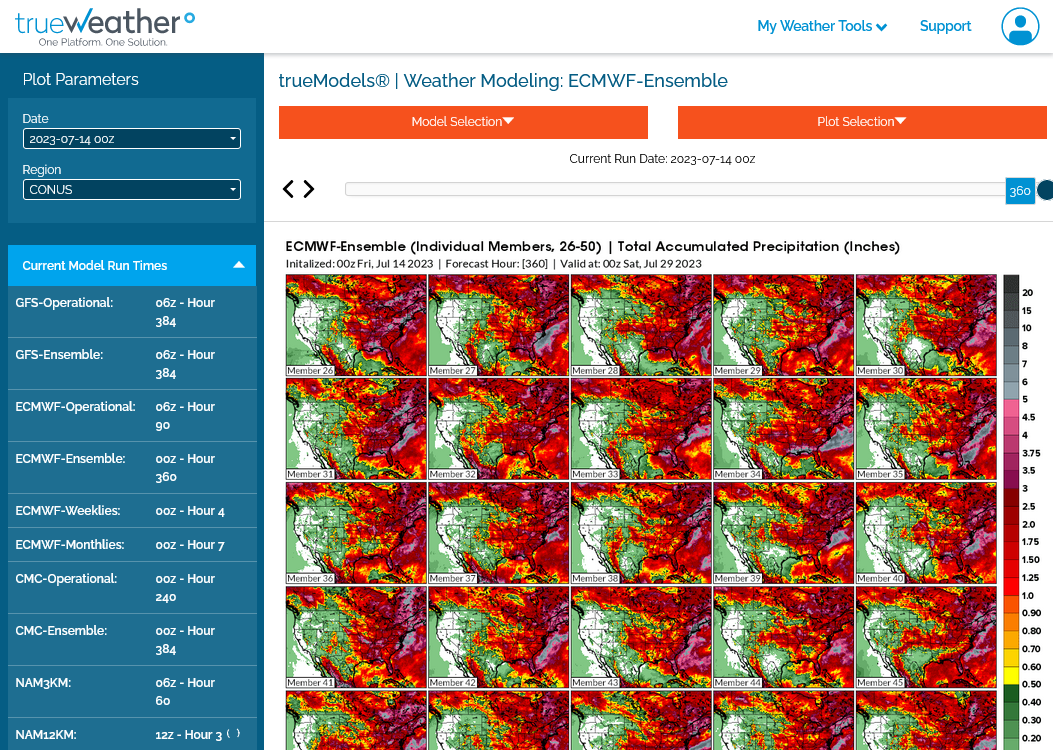Select the ECMWF-Monthlies run time row
Screen dimensions: 1053x750
[x=132, y=545]
